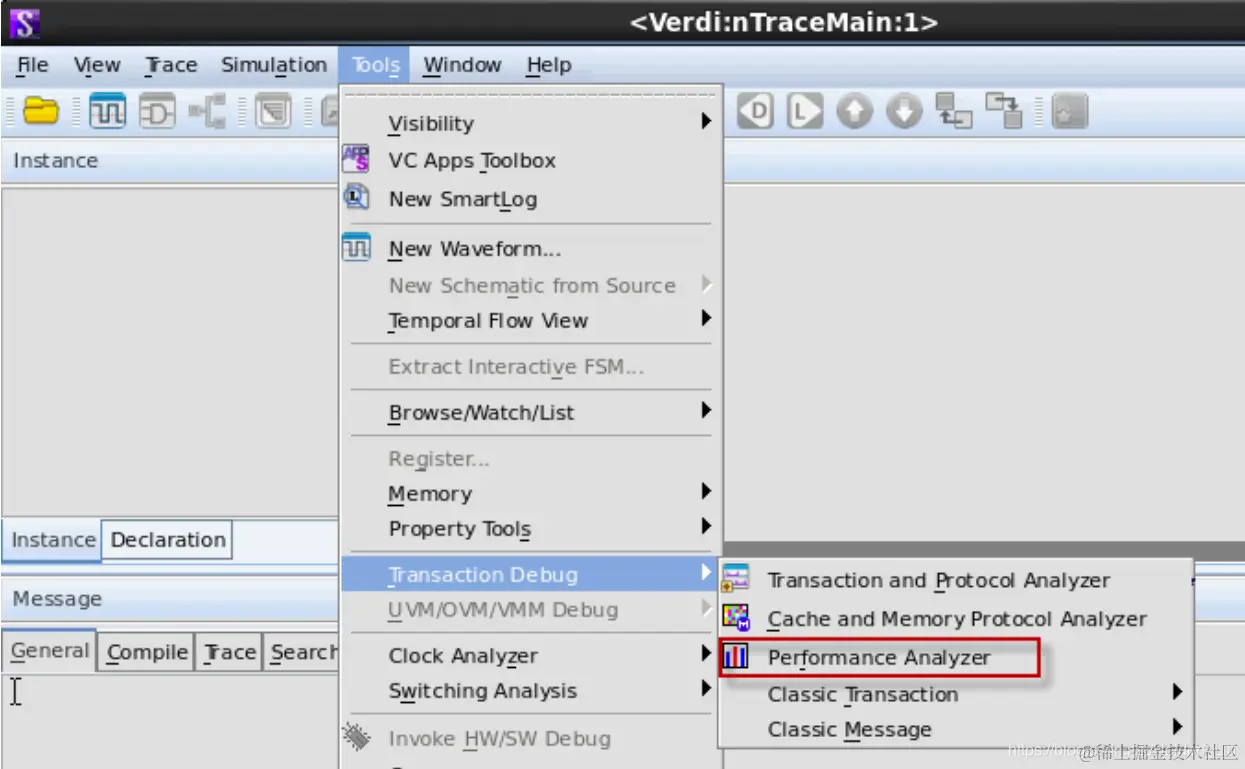This screenshot has height=769, width=1245.
Task: Expand the Classic Transaction submenu
Action: pyautogui.click(x=956, y=694)
